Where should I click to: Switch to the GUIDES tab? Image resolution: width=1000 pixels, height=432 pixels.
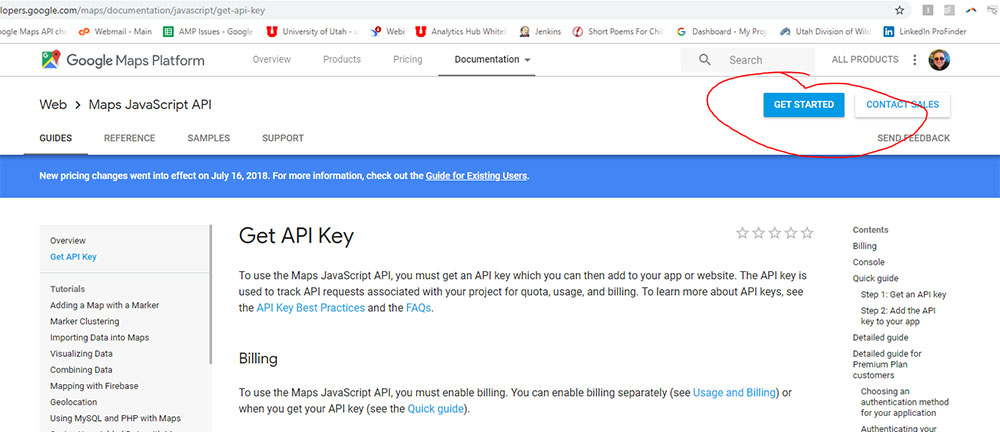point(55,138)
